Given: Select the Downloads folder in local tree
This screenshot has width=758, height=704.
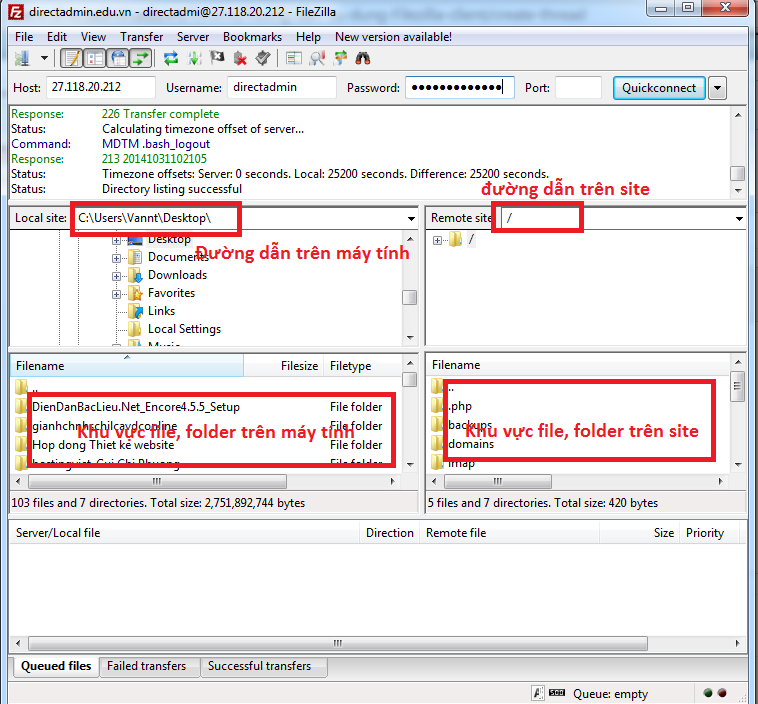Looking at the screenshot, I should click(177, 275).
